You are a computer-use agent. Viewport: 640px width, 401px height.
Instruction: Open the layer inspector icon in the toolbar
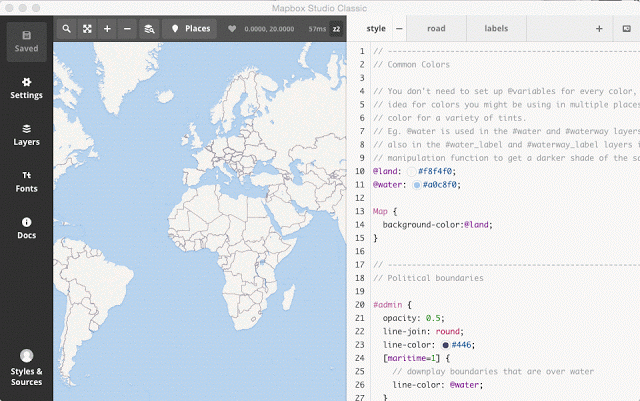pos(149,29)
